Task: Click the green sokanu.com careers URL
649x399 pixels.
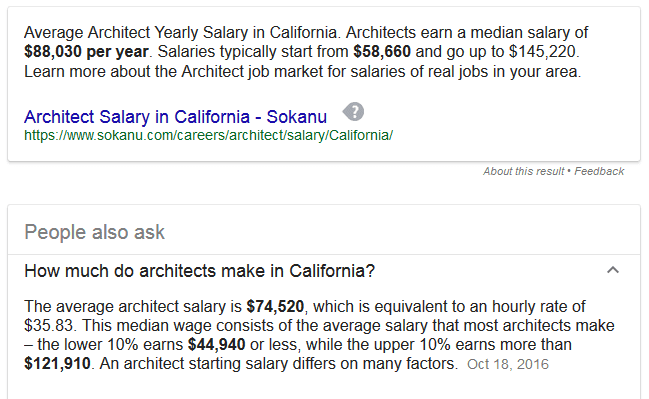Action: tap(209, 135)
